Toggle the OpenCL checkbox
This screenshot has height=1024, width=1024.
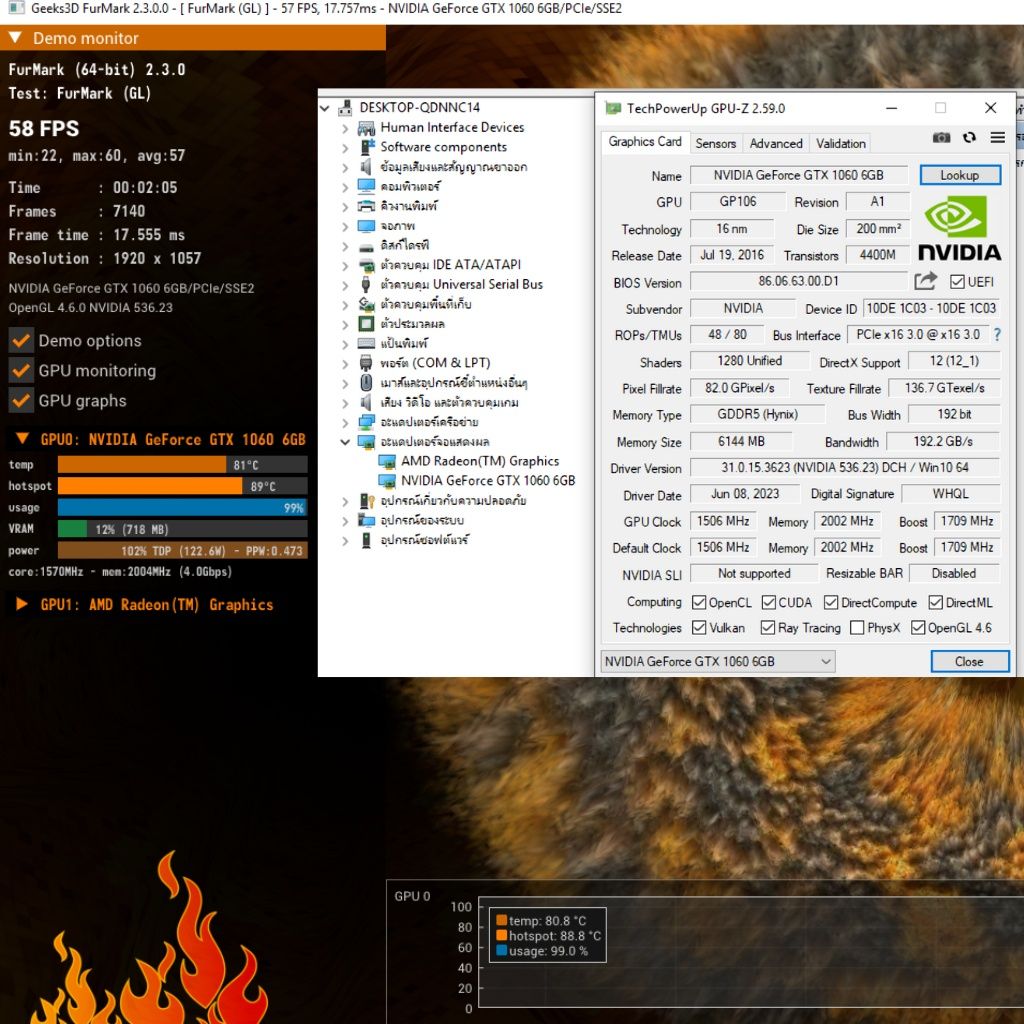(x=699, y=602)
